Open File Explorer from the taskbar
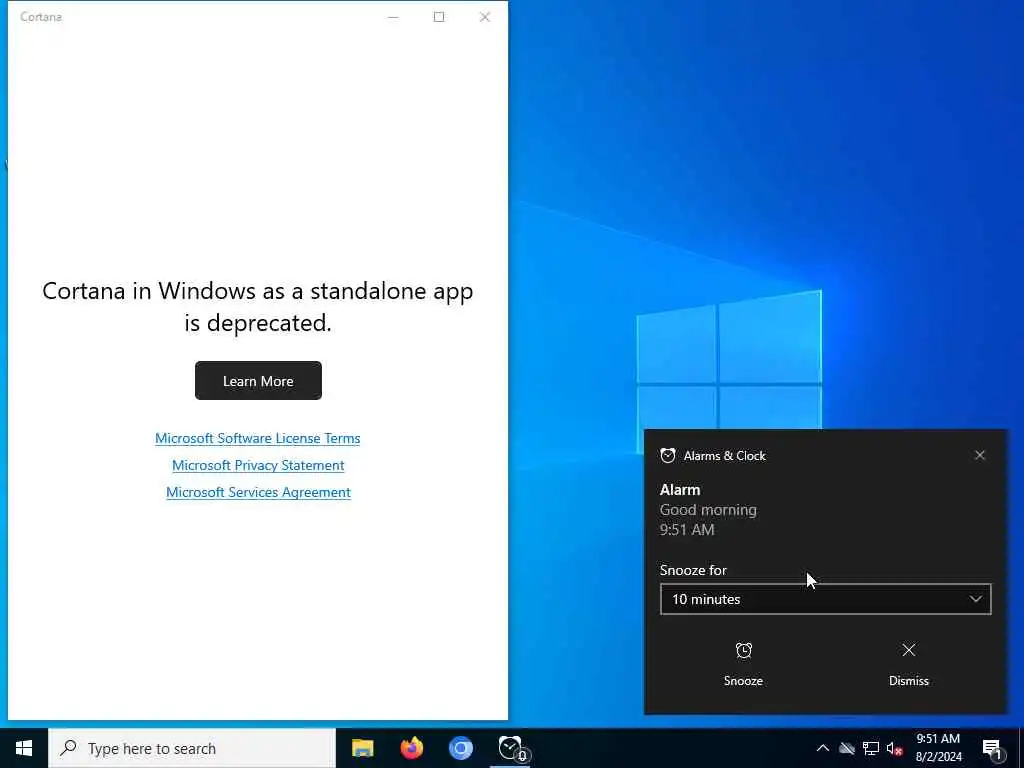 point(362,748)
